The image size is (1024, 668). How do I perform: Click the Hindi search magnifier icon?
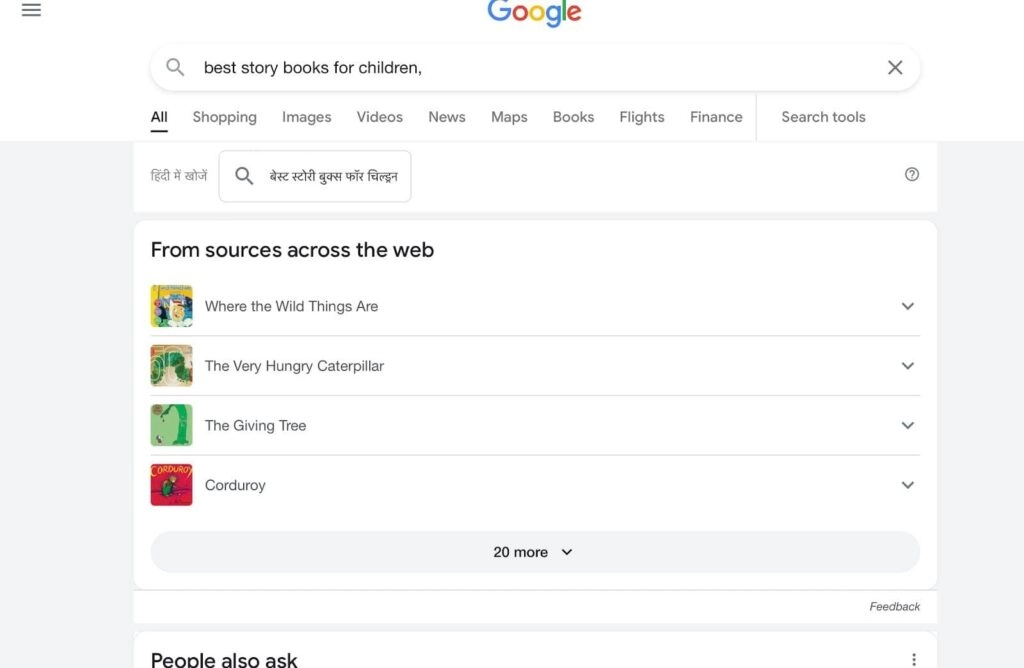click(x=244, y=176)
